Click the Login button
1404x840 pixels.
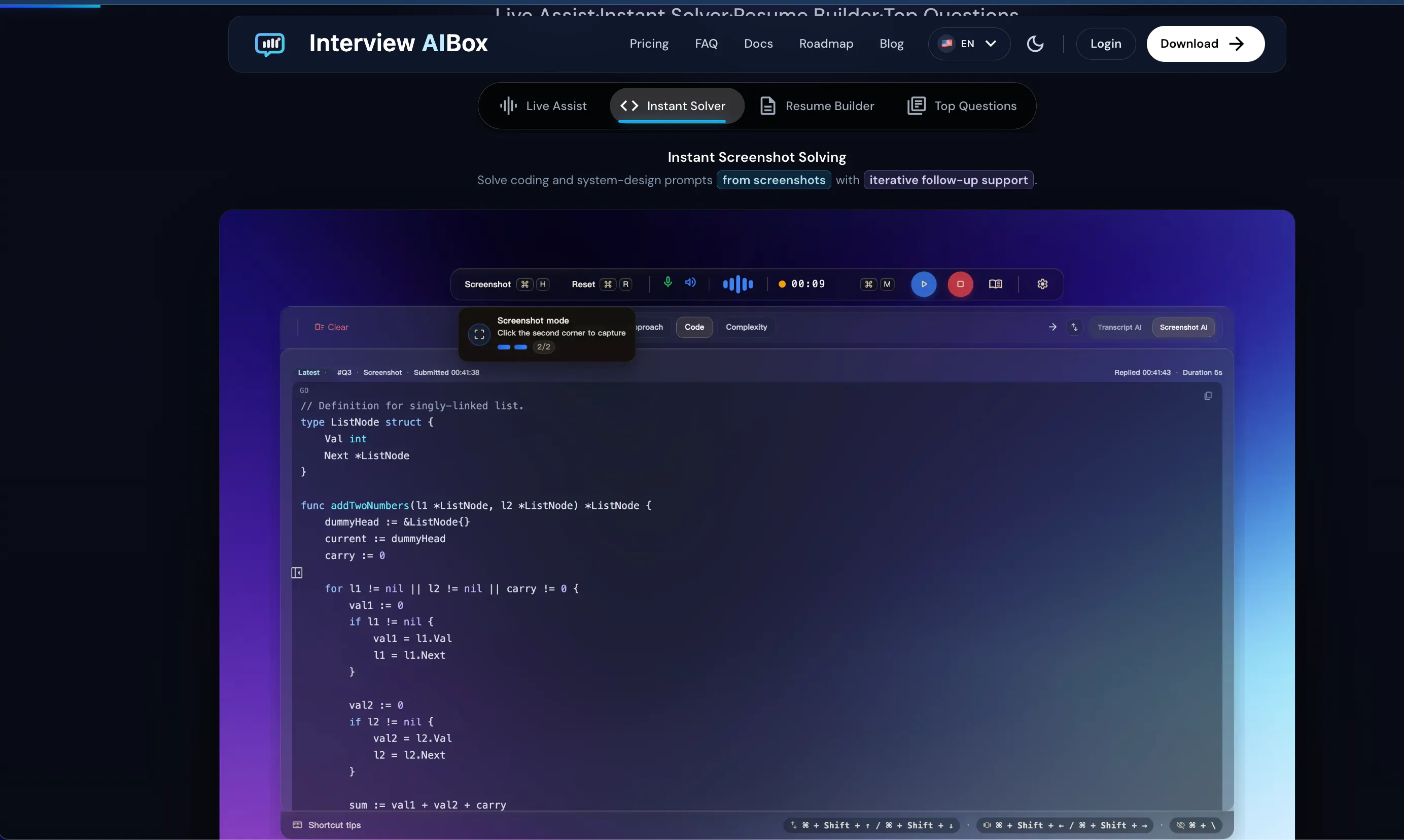click(1105, 44)
